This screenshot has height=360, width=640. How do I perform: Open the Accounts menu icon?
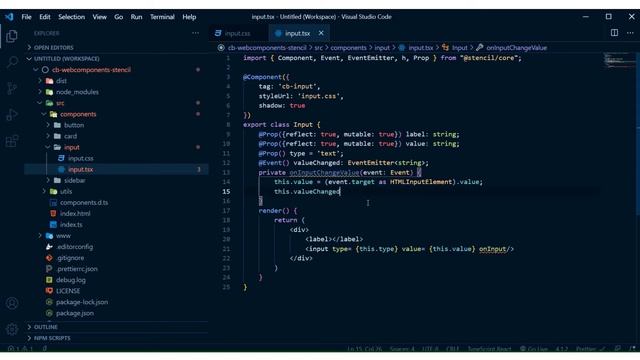[x=12, y=303]
